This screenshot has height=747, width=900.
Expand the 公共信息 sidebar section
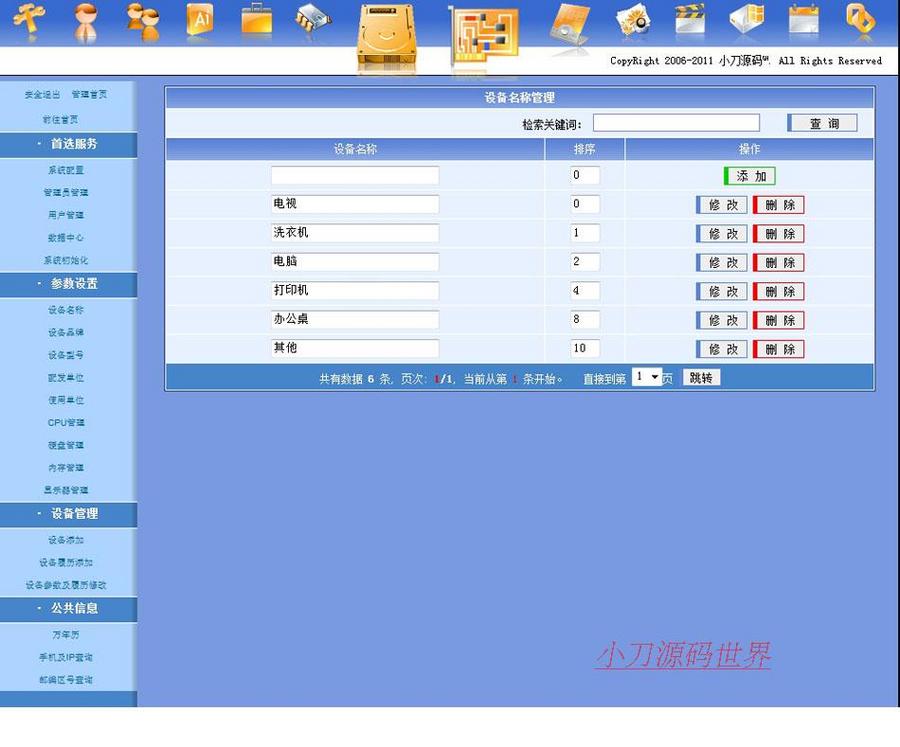[x=70, y=609]
